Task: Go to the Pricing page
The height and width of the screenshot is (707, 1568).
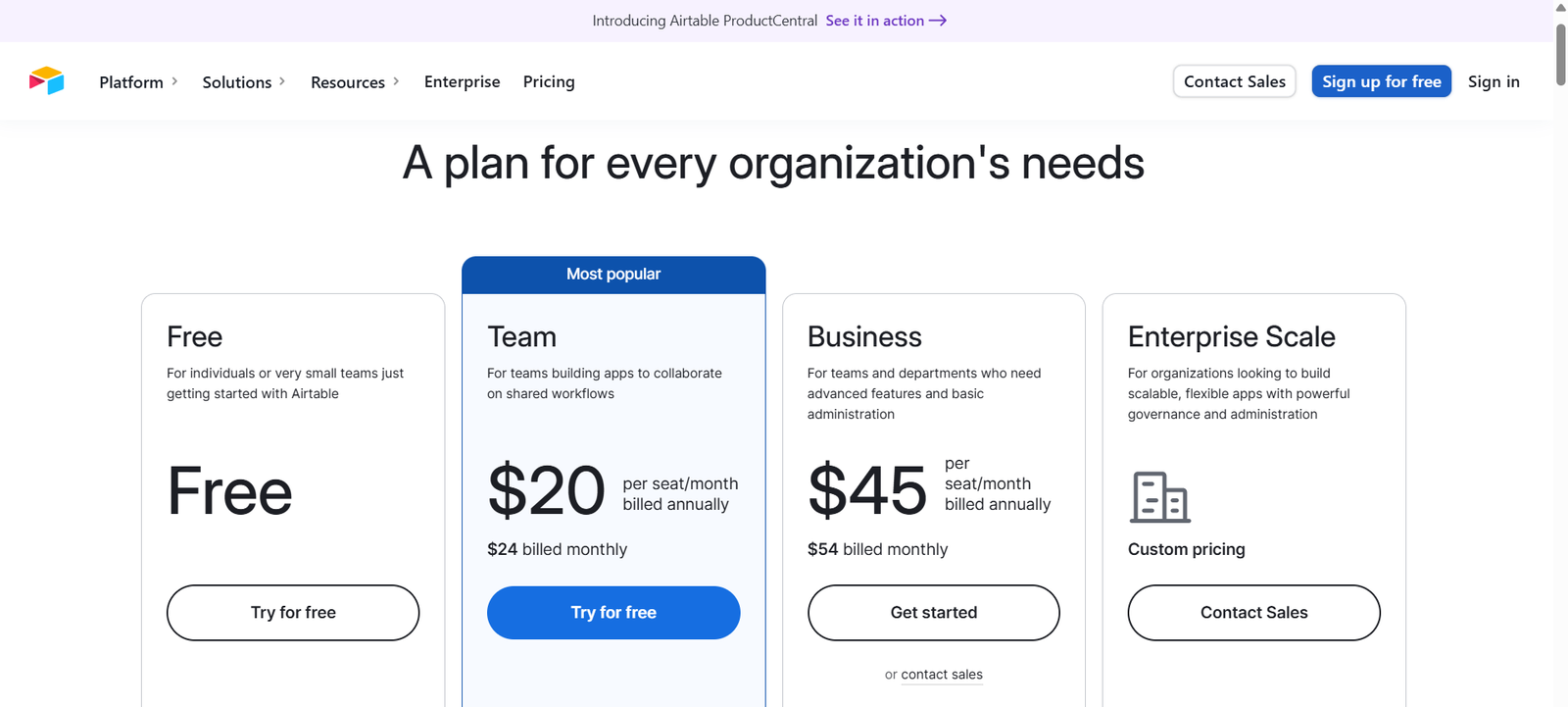Action: pyautogui.click(x=549, y=81)
